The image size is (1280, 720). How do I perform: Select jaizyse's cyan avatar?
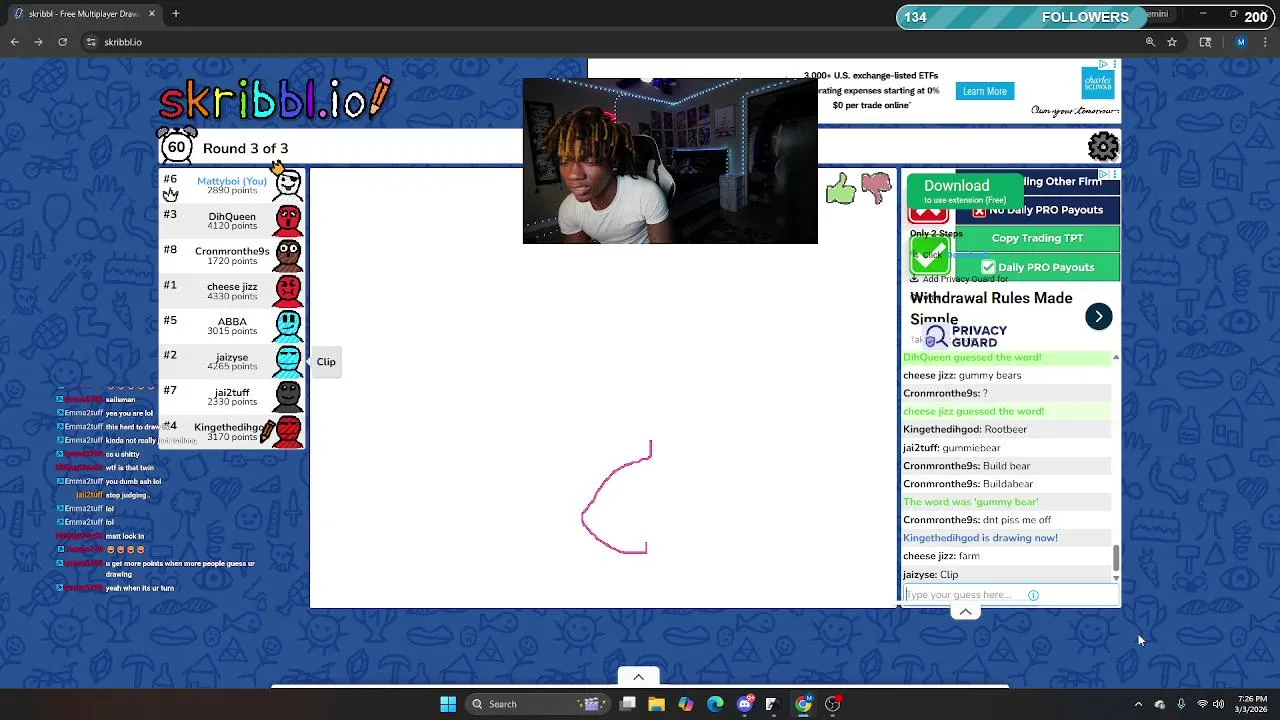click(x=288, y=361)
